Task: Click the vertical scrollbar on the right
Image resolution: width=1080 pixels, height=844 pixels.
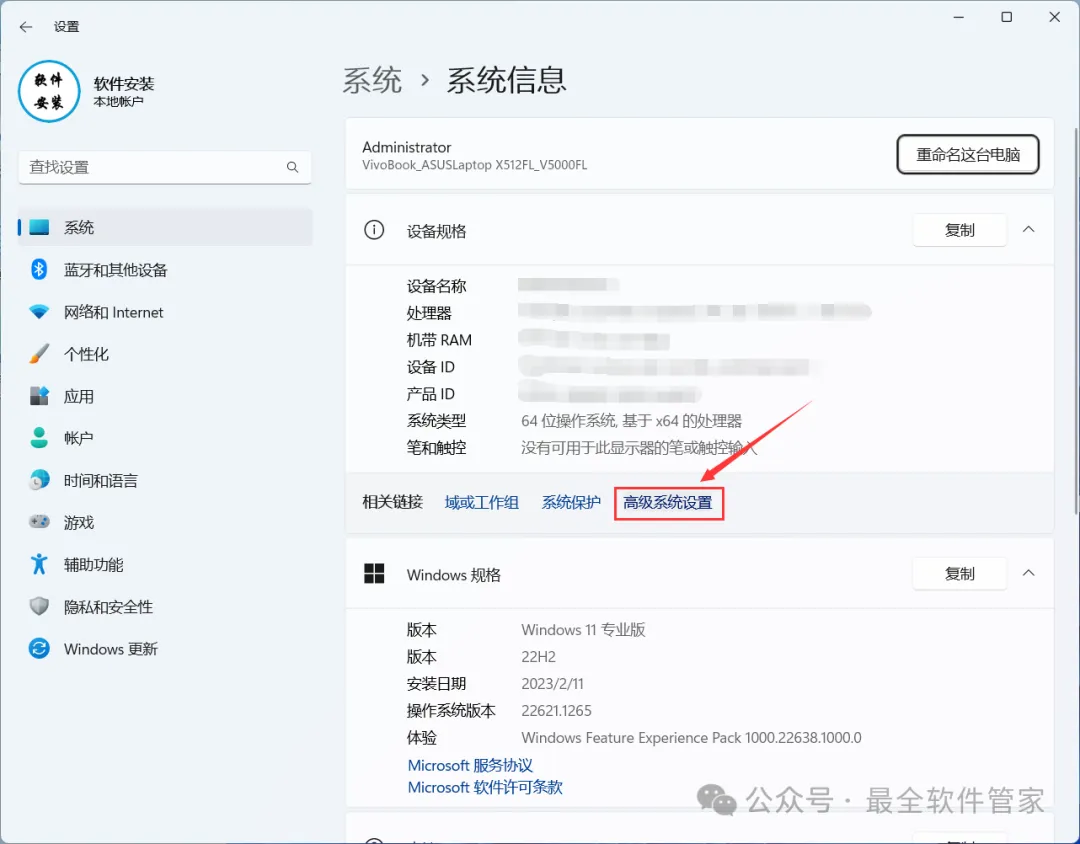Action: 1076,320
